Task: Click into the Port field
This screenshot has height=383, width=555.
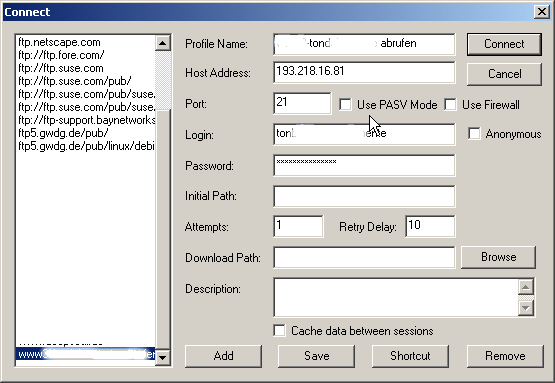Action: 302,103
